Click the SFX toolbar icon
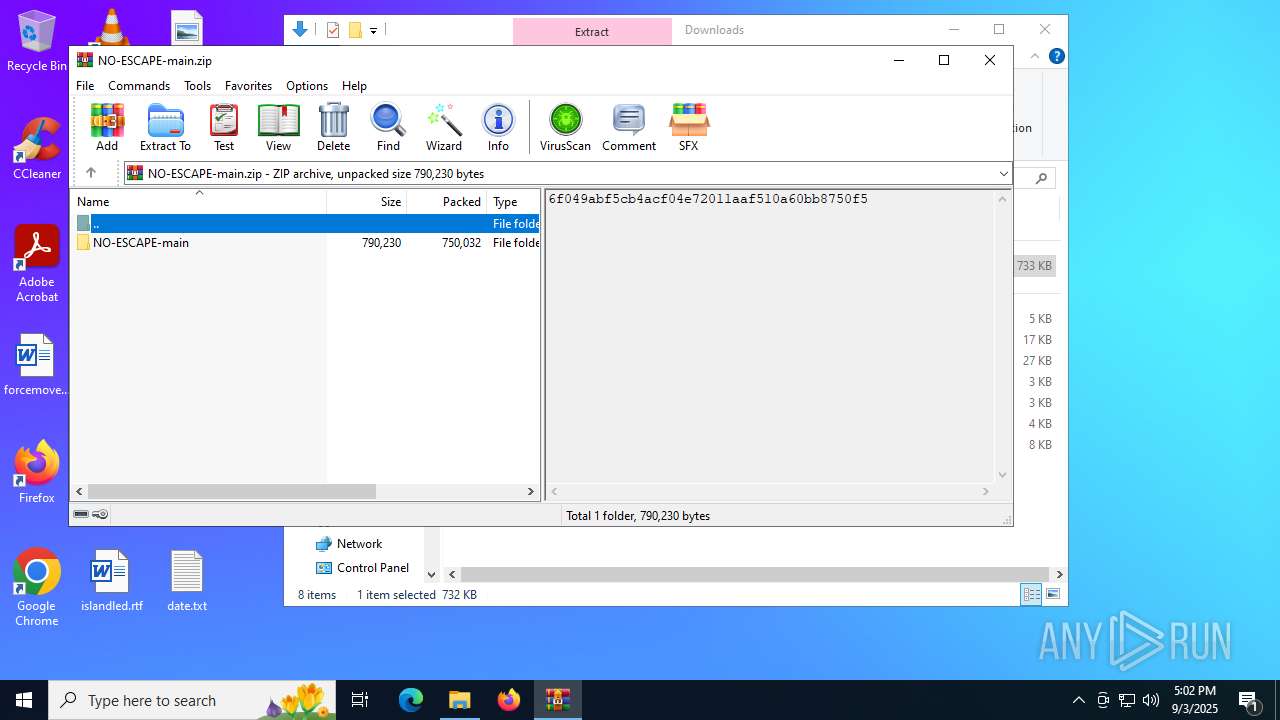Screen dimensions: 1280x720 pos(689,127)
